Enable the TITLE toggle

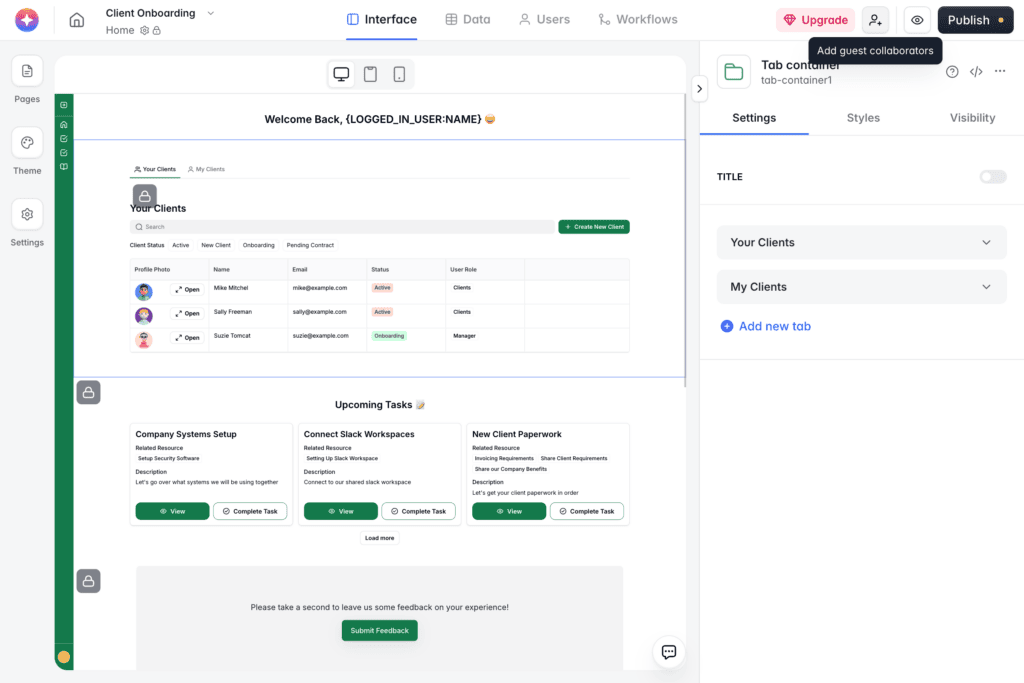(993, 177)
